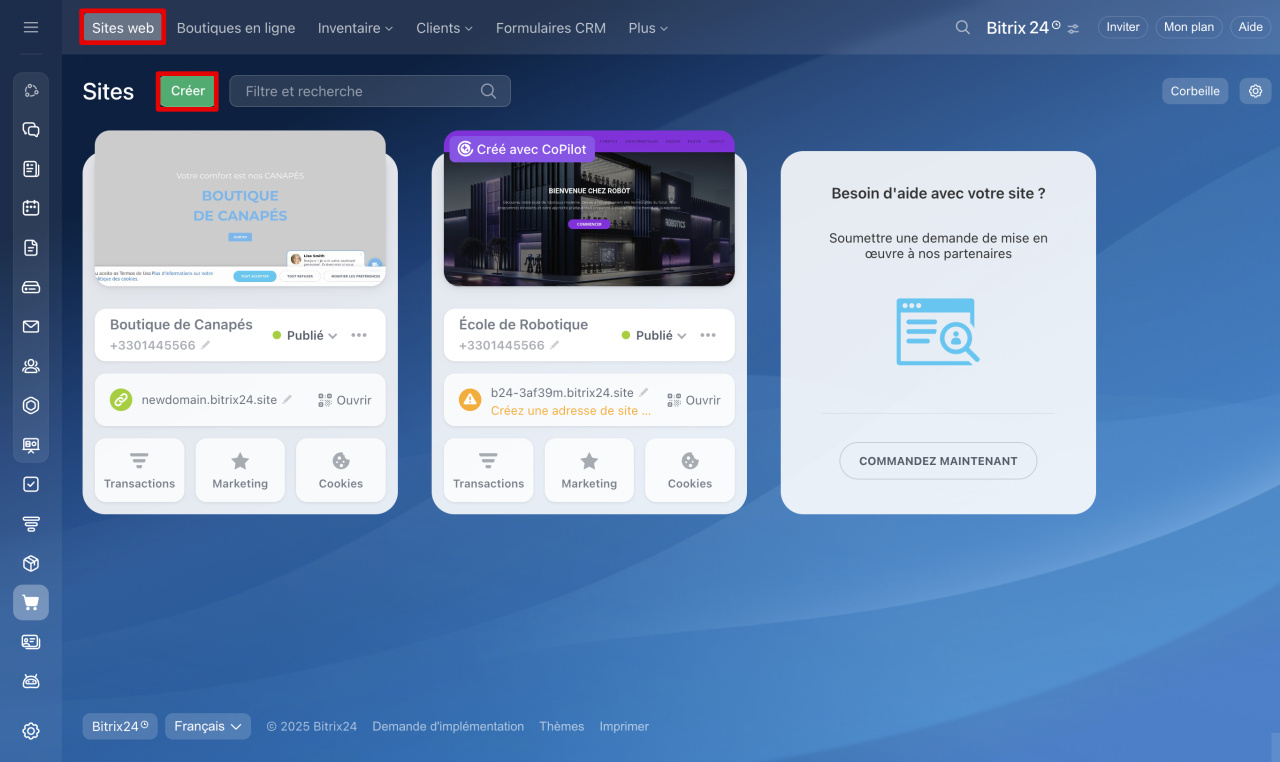This screenshot has height=762, width=1280.
Task: Click the search magnifier in the top bar
Action: 963,28
